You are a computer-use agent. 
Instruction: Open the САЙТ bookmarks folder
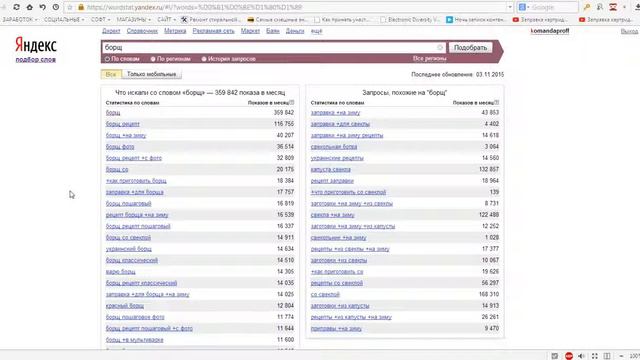coord(166,19)
